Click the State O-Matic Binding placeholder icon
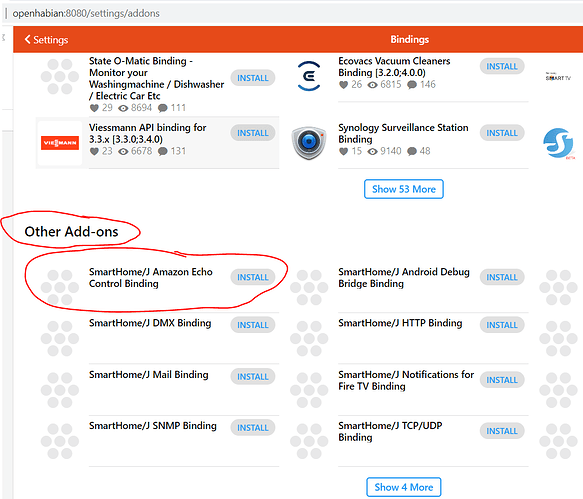Viewport: 583px width, 499px height. click(x=60, y=76)
